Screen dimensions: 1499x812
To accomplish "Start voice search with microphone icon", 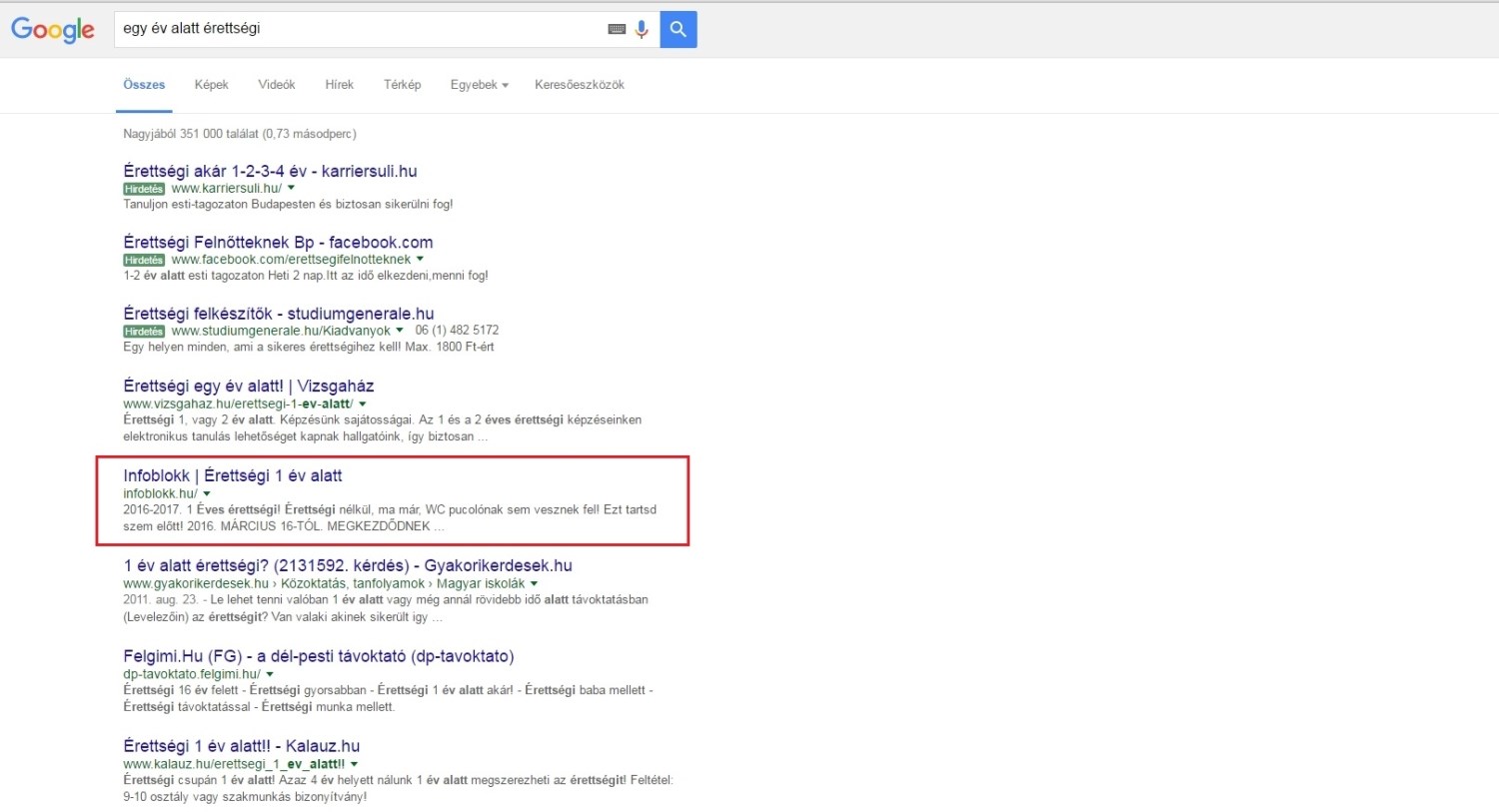I will coord(642,29).
